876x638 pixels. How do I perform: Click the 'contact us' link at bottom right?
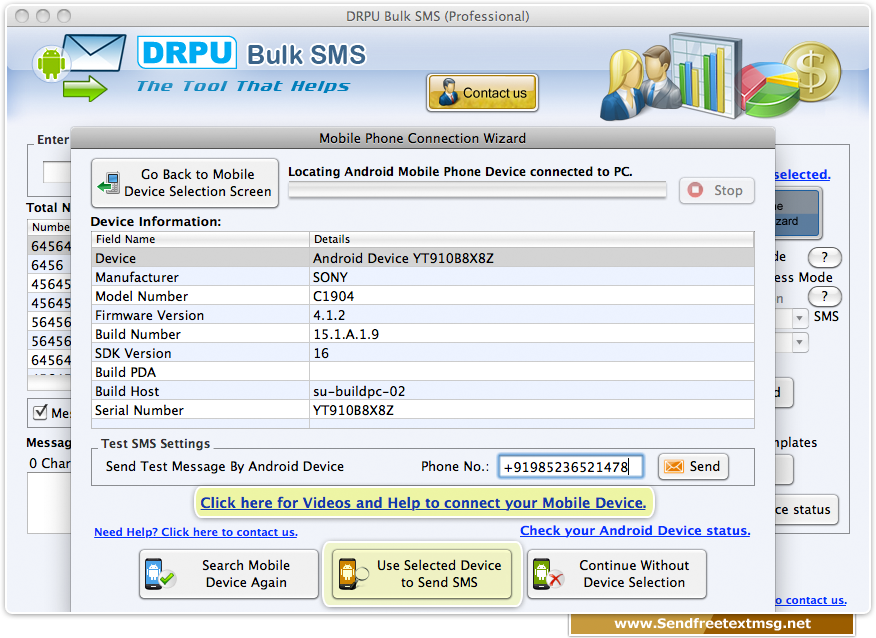point(811,600)
